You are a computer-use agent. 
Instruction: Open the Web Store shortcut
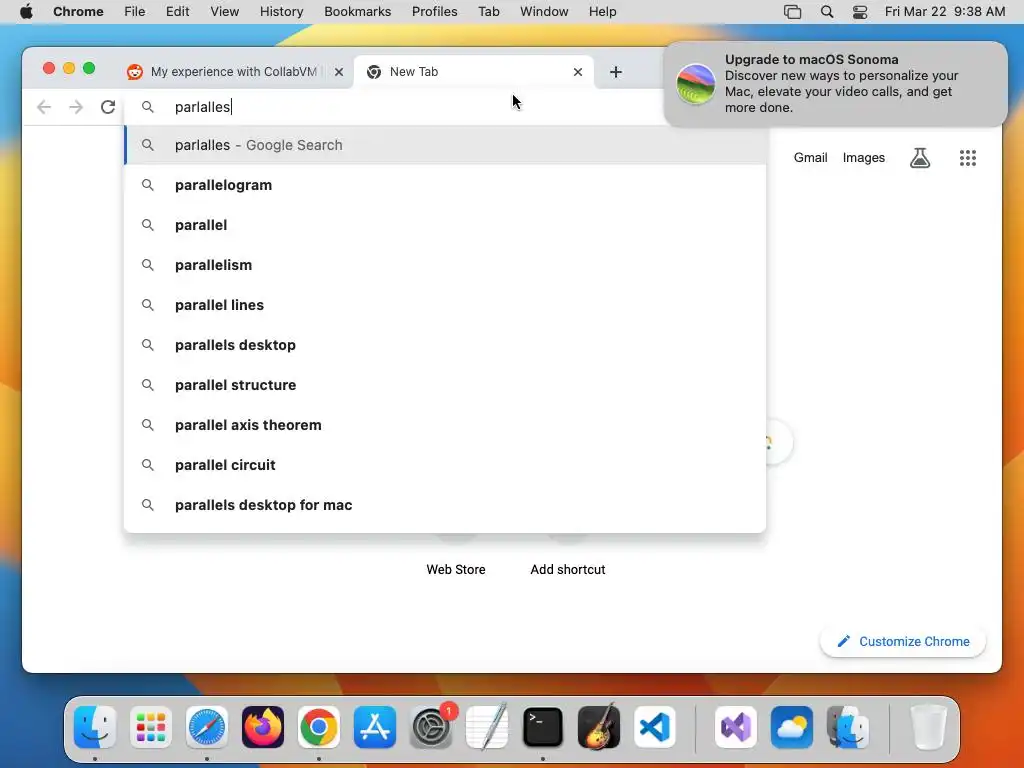(456, 569)
